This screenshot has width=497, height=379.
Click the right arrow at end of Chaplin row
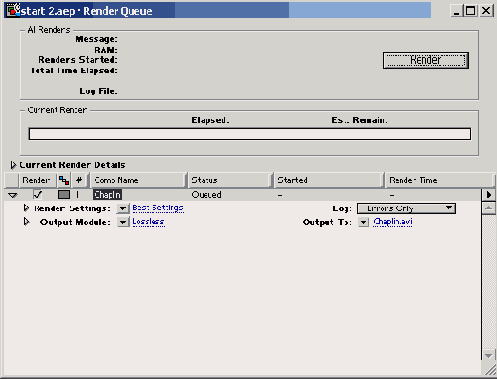point(489,194)
